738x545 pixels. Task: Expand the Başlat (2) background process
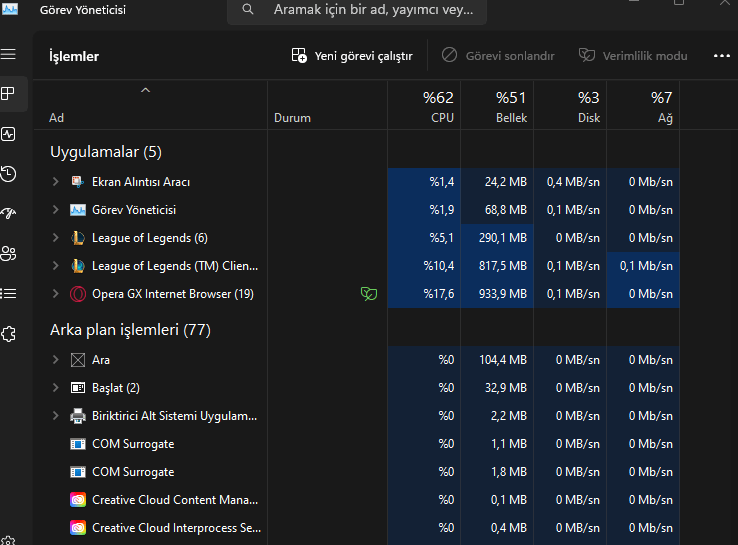56,387
